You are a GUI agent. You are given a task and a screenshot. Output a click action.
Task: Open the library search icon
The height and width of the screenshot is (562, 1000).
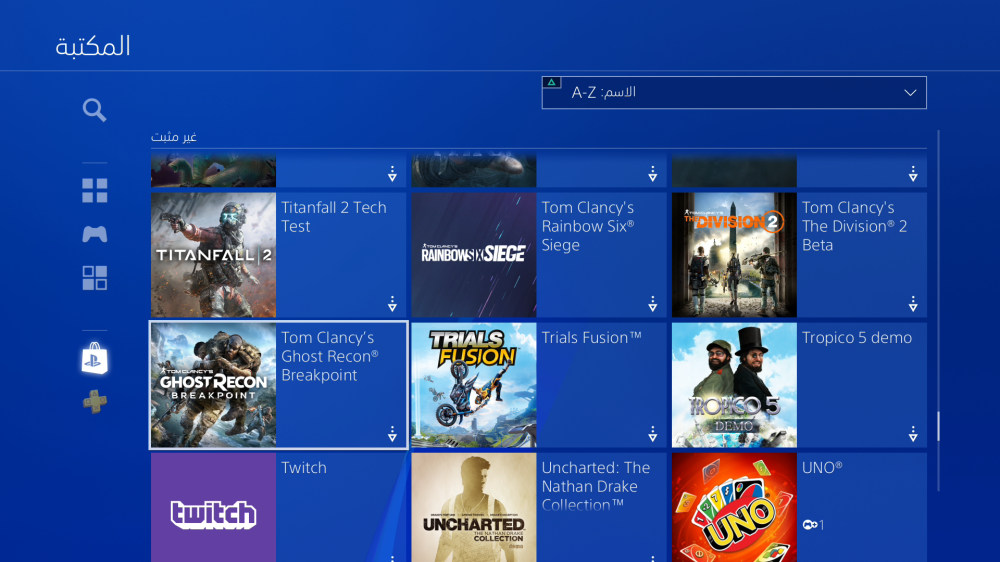coord(94,110)
